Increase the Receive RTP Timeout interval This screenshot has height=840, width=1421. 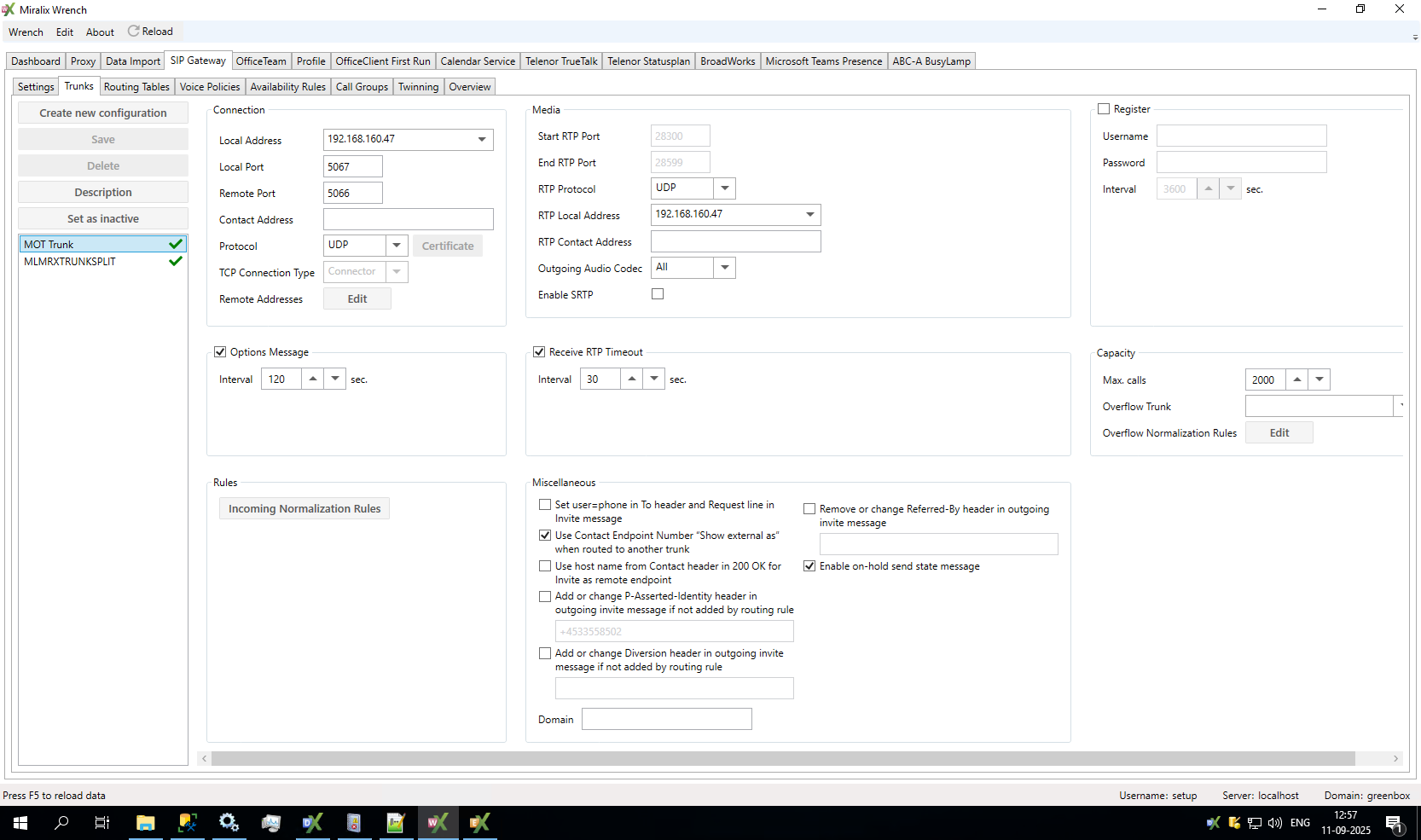coord(632,379)
